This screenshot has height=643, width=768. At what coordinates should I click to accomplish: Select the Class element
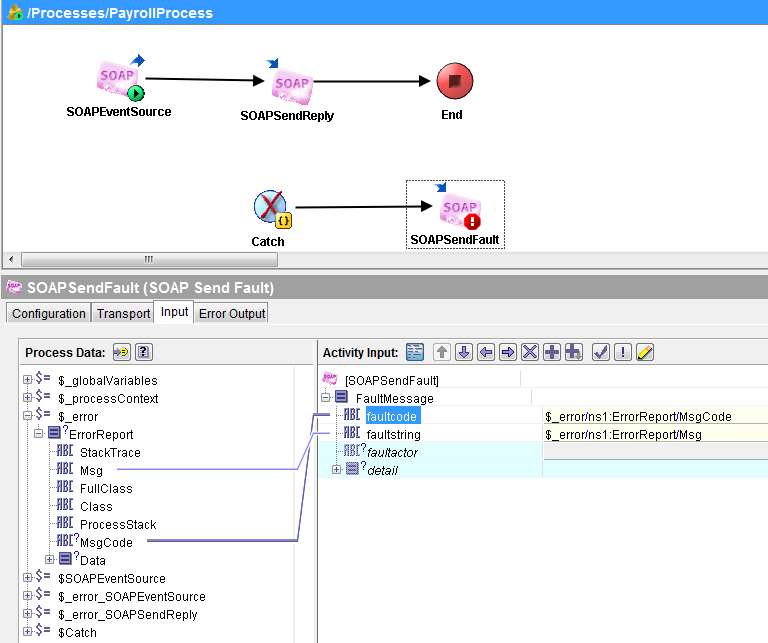96,506
